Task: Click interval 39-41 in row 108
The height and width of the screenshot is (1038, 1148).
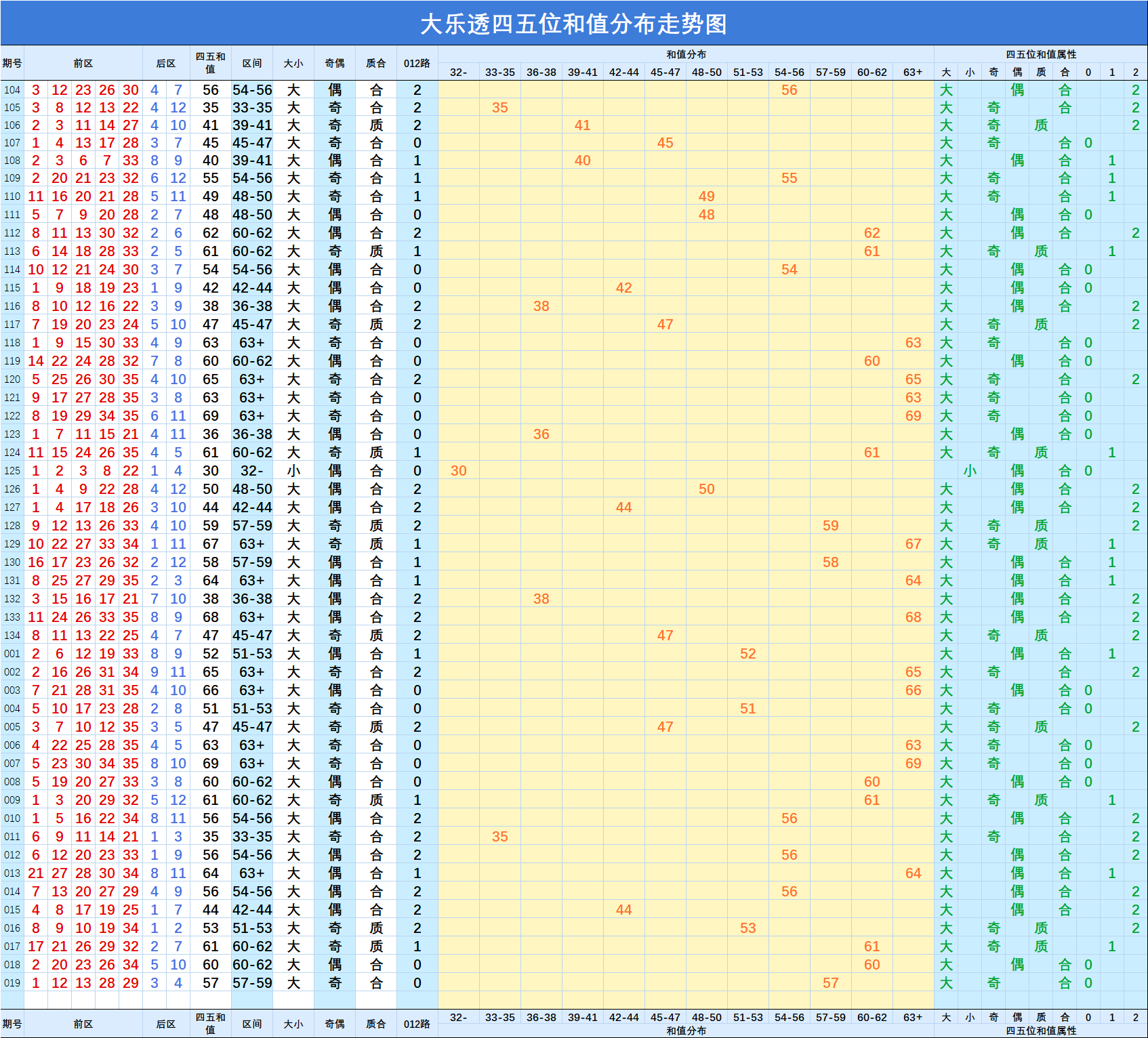Action: [252, 160]
